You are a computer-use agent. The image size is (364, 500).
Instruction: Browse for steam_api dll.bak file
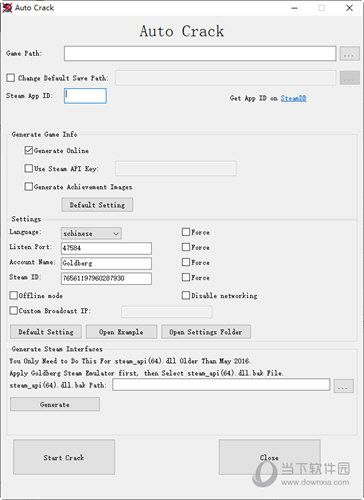(344, 386)
